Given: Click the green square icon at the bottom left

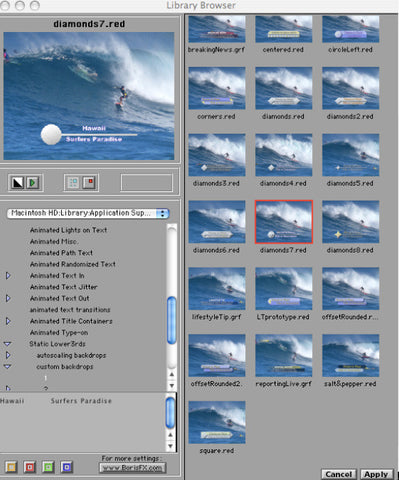Looking at the screenshot, I should (x=48, y=467).
